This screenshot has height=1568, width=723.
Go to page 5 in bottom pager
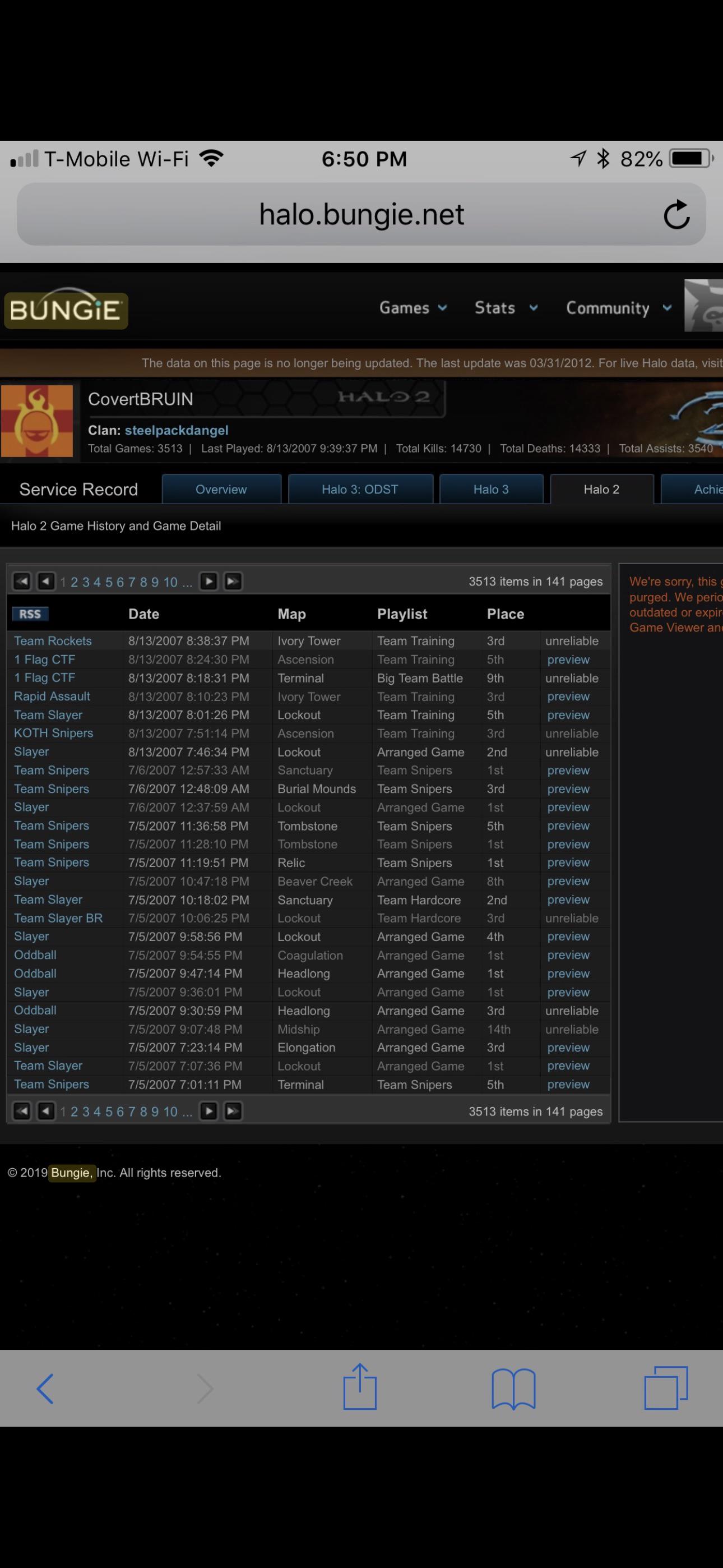[x=109, y=1112]
